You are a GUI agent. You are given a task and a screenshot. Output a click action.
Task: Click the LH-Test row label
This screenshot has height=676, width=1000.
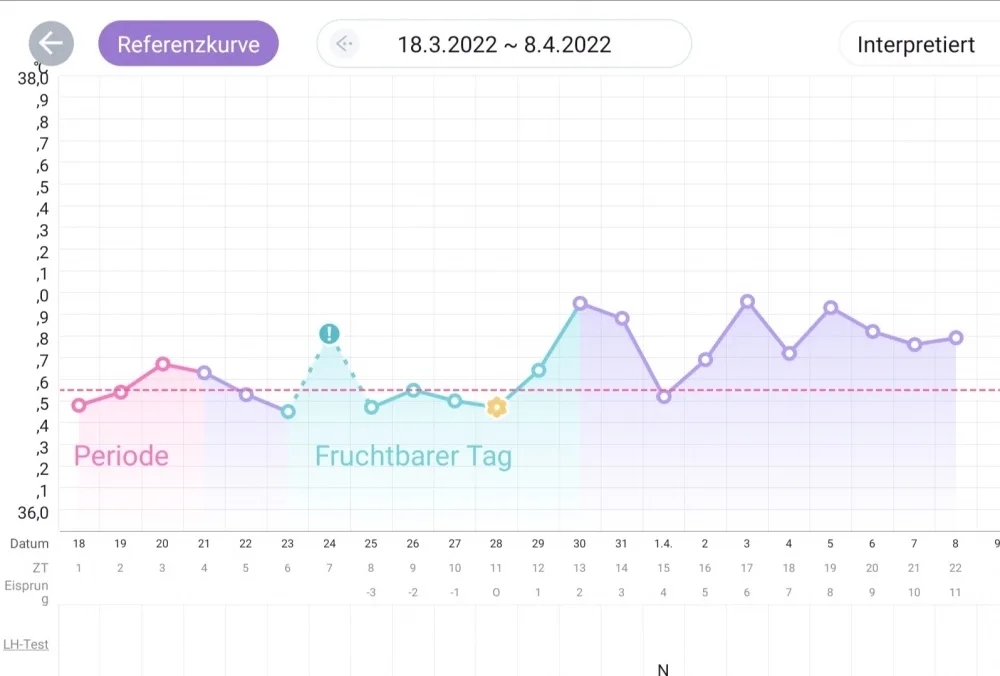pyautogui.click(x=26, y=644)
